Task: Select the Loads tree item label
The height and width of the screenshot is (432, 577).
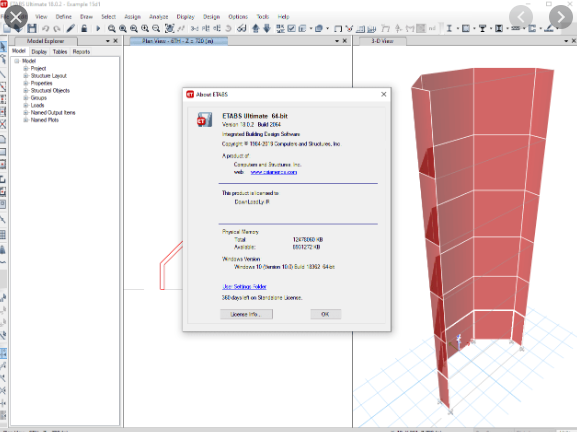Action: point(38,105)
